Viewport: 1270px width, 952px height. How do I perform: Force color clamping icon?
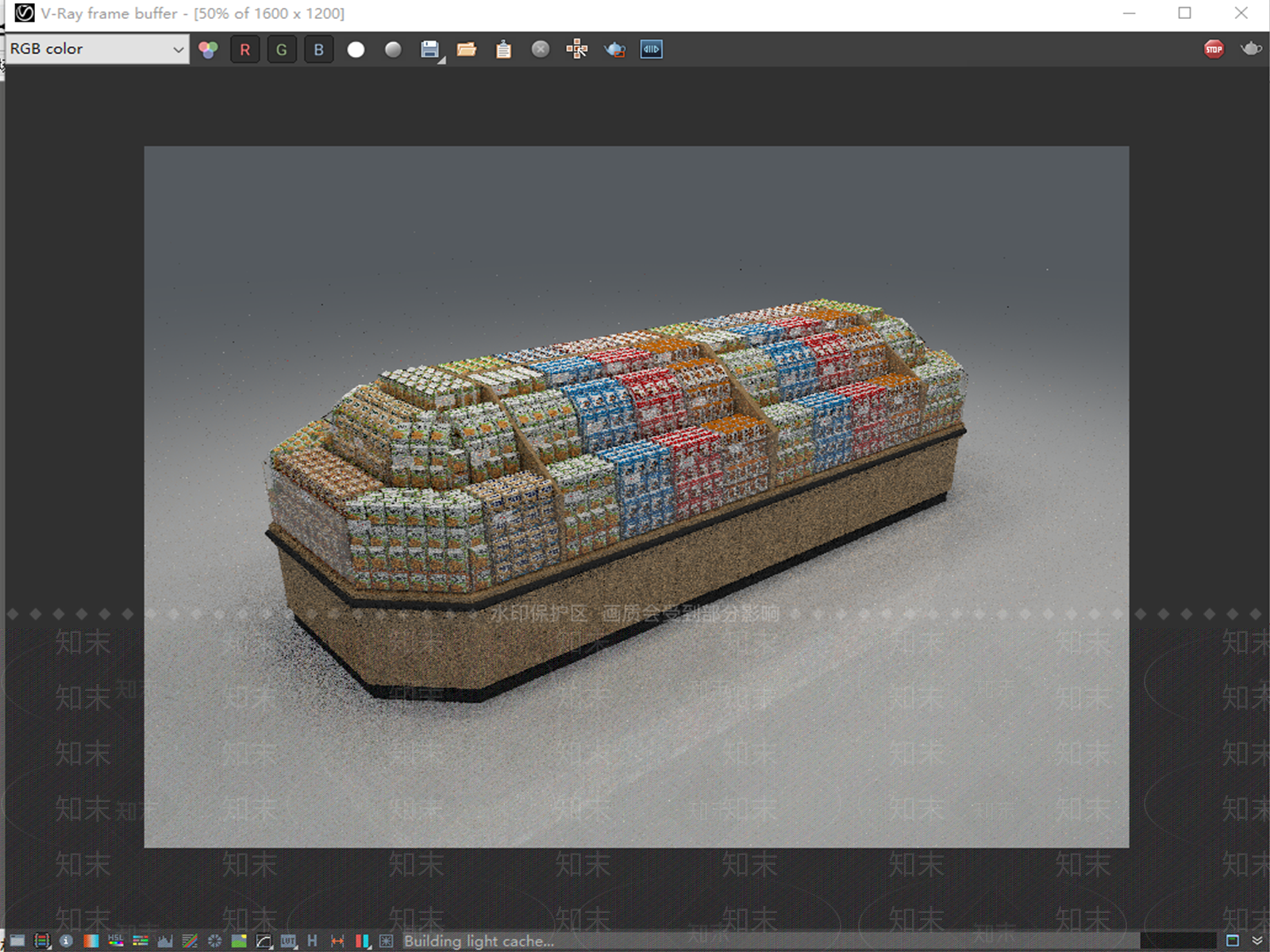click(x=42, y=941)
